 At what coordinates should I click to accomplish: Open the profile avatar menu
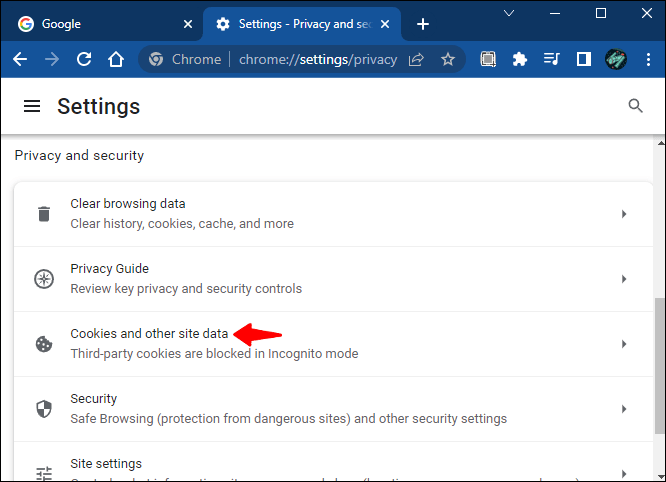[616, 59]
